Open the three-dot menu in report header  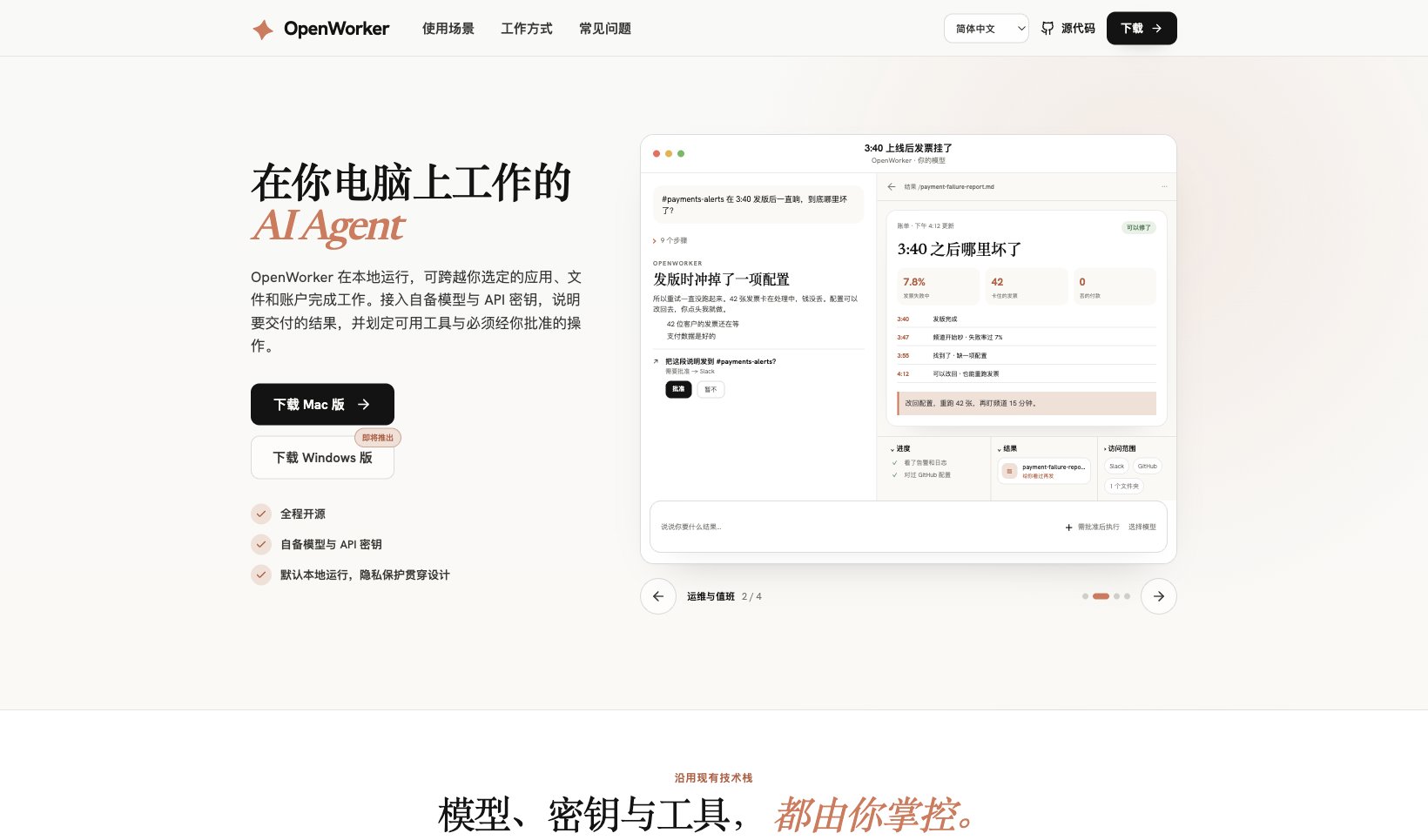(x=1164, y=186)
